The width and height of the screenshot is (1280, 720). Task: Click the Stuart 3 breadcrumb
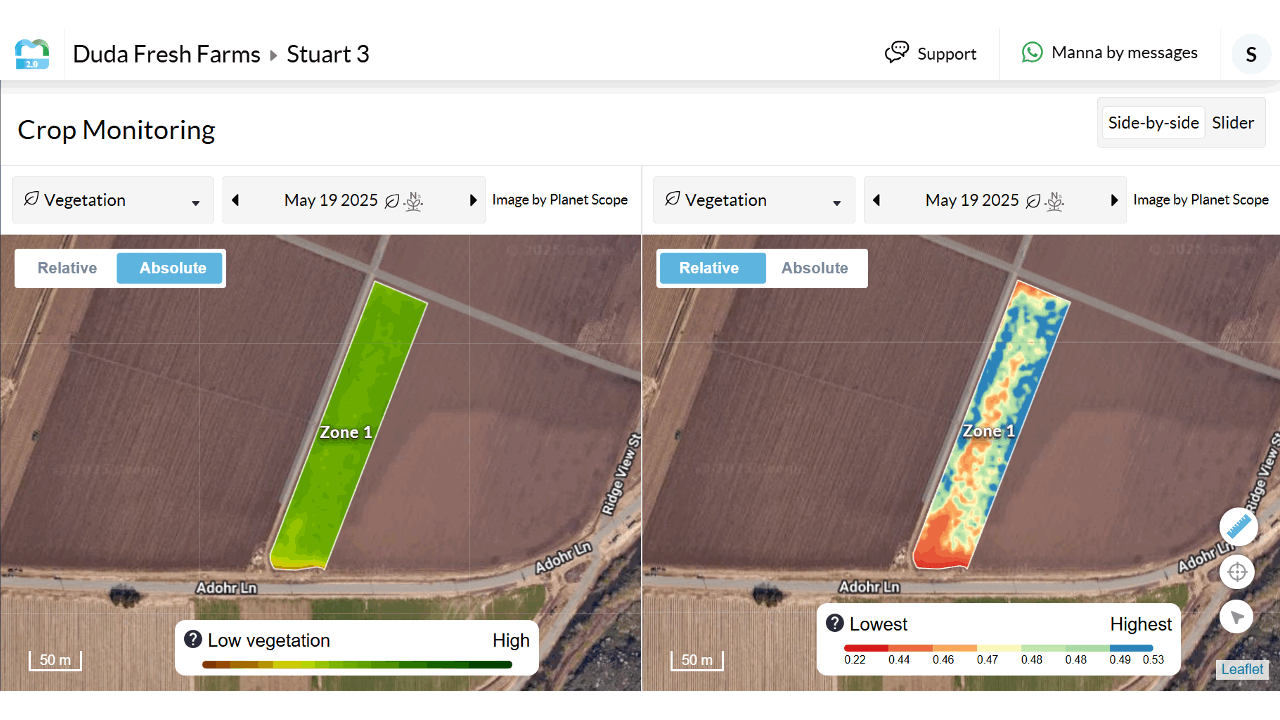coord(328,54)
